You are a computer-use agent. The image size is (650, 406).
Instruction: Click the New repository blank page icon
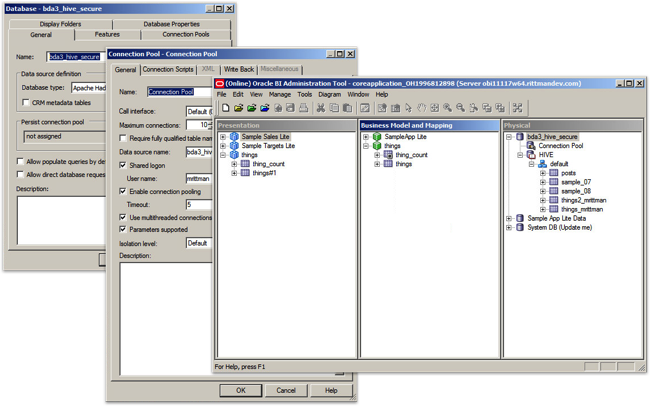226,108
